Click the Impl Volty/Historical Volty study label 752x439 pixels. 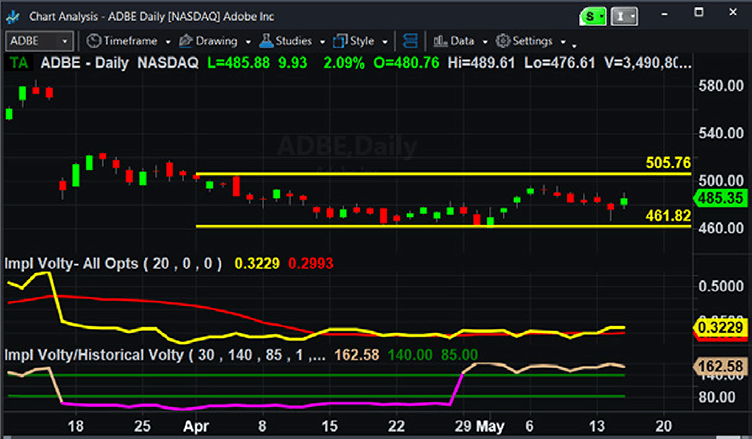(165, 356)
